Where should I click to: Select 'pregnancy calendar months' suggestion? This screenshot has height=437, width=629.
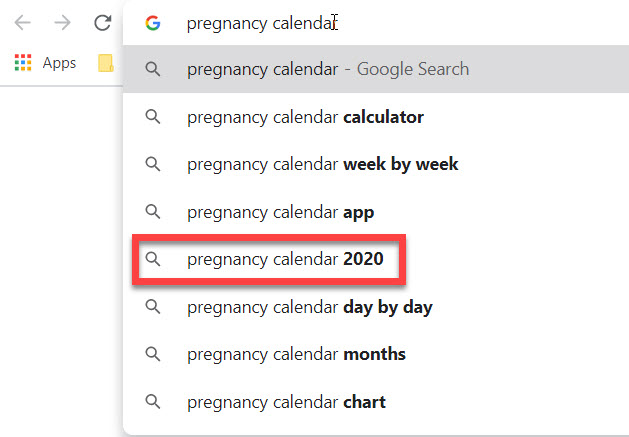click(x=296, y=354)
